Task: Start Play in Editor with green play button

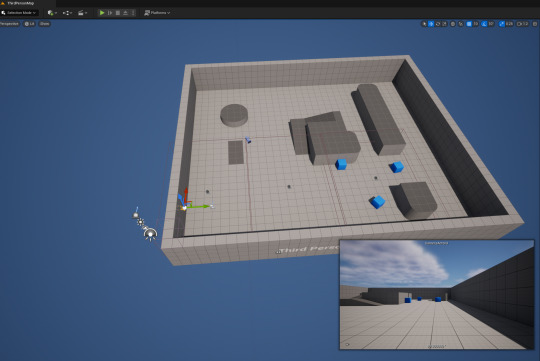Action: [102, 13]
